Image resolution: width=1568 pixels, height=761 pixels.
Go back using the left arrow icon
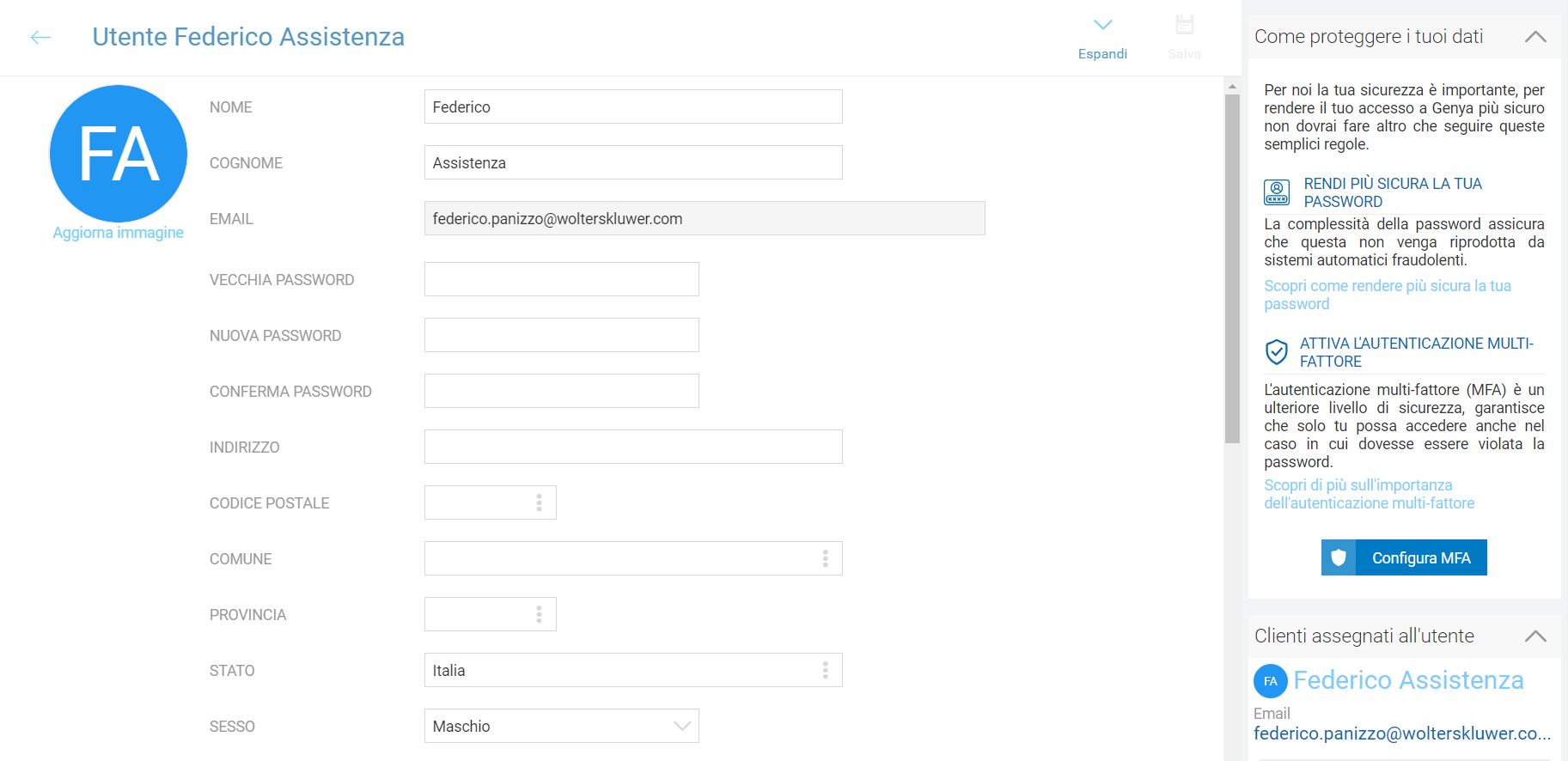(40, 37)
